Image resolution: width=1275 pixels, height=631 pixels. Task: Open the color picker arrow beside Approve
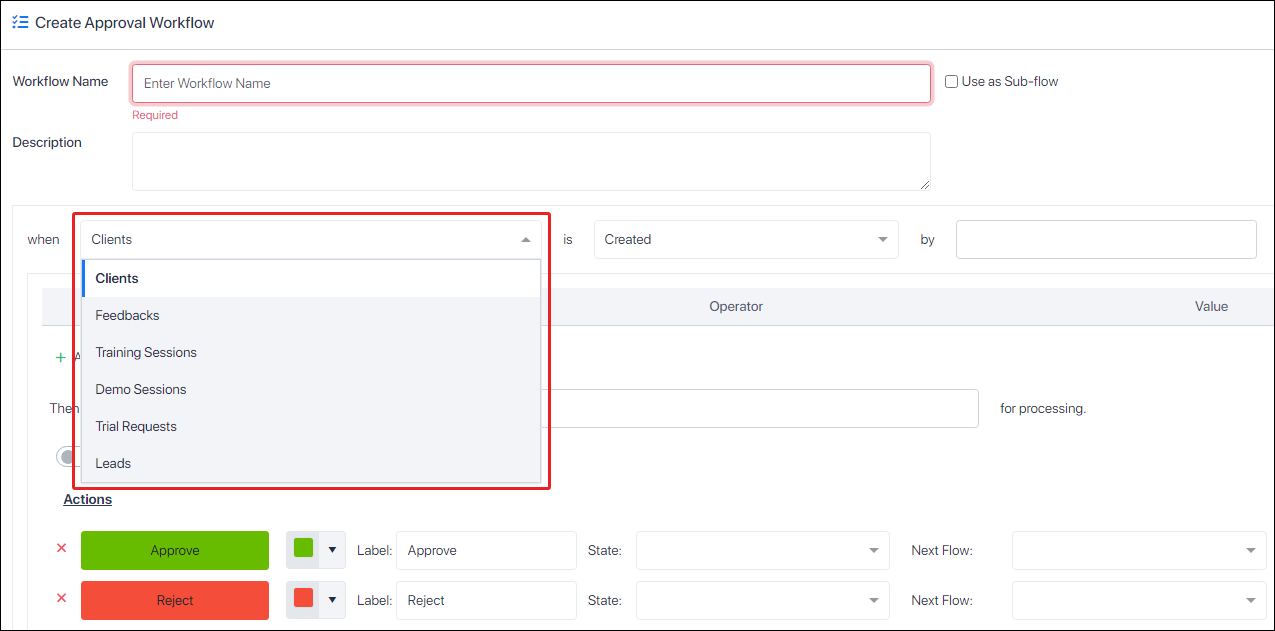[333, 550]
